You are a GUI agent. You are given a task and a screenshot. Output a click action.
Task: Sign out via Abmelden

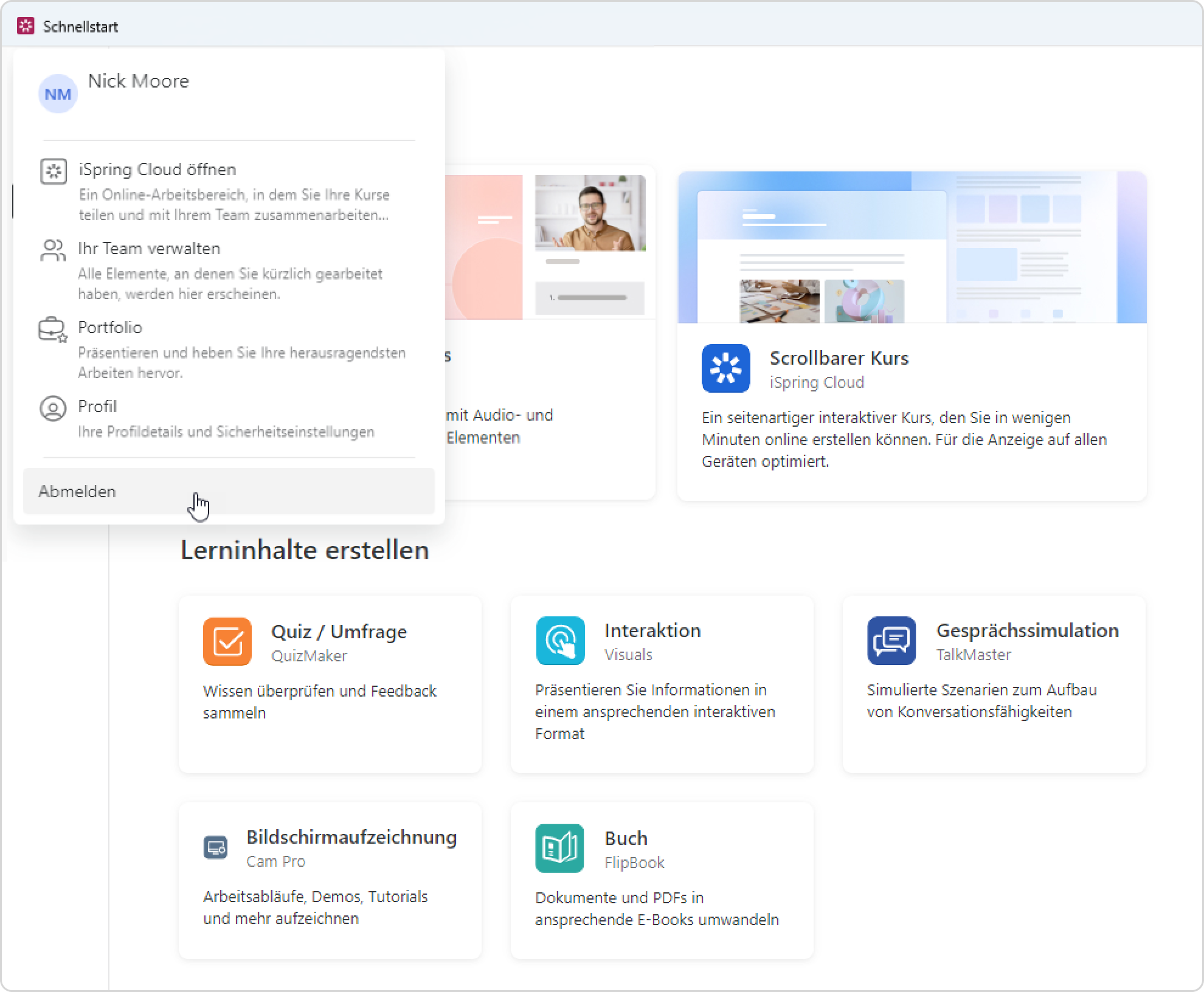(229, 491)
